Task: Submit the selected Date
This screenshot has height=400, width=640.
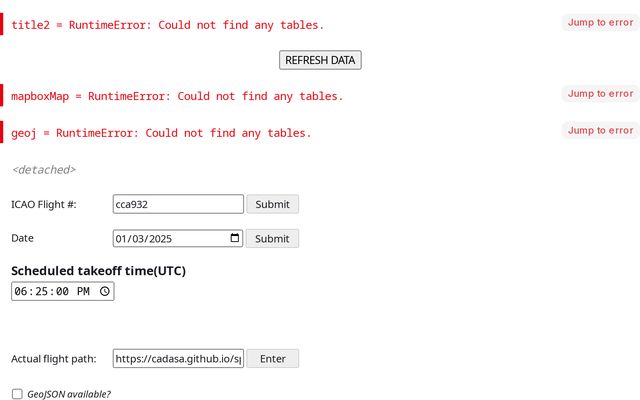Action: (272, 238)
